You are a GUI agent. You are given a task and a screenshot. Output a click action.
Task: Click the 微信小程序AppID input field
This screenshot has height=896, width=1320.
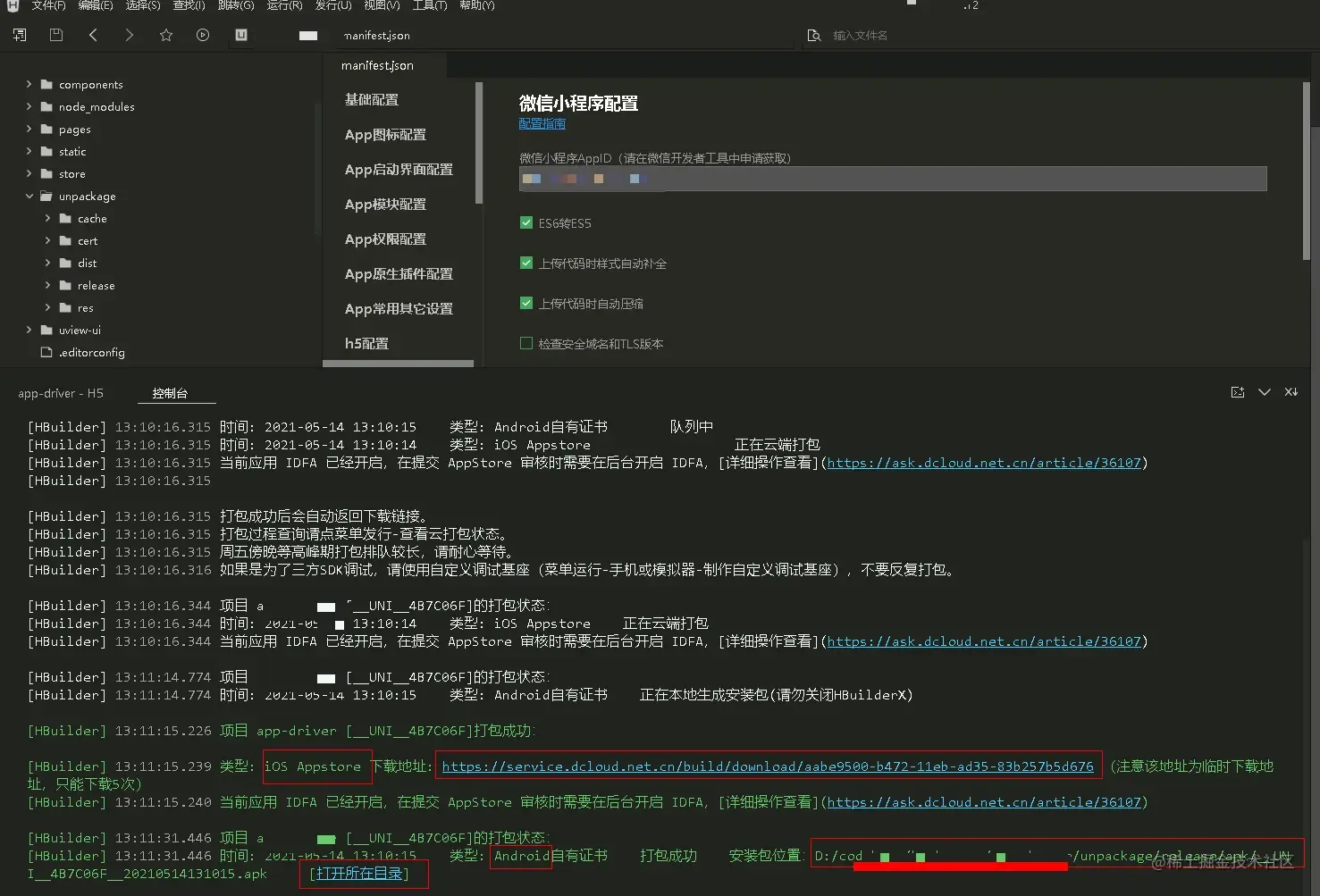(x=893, y=179)
